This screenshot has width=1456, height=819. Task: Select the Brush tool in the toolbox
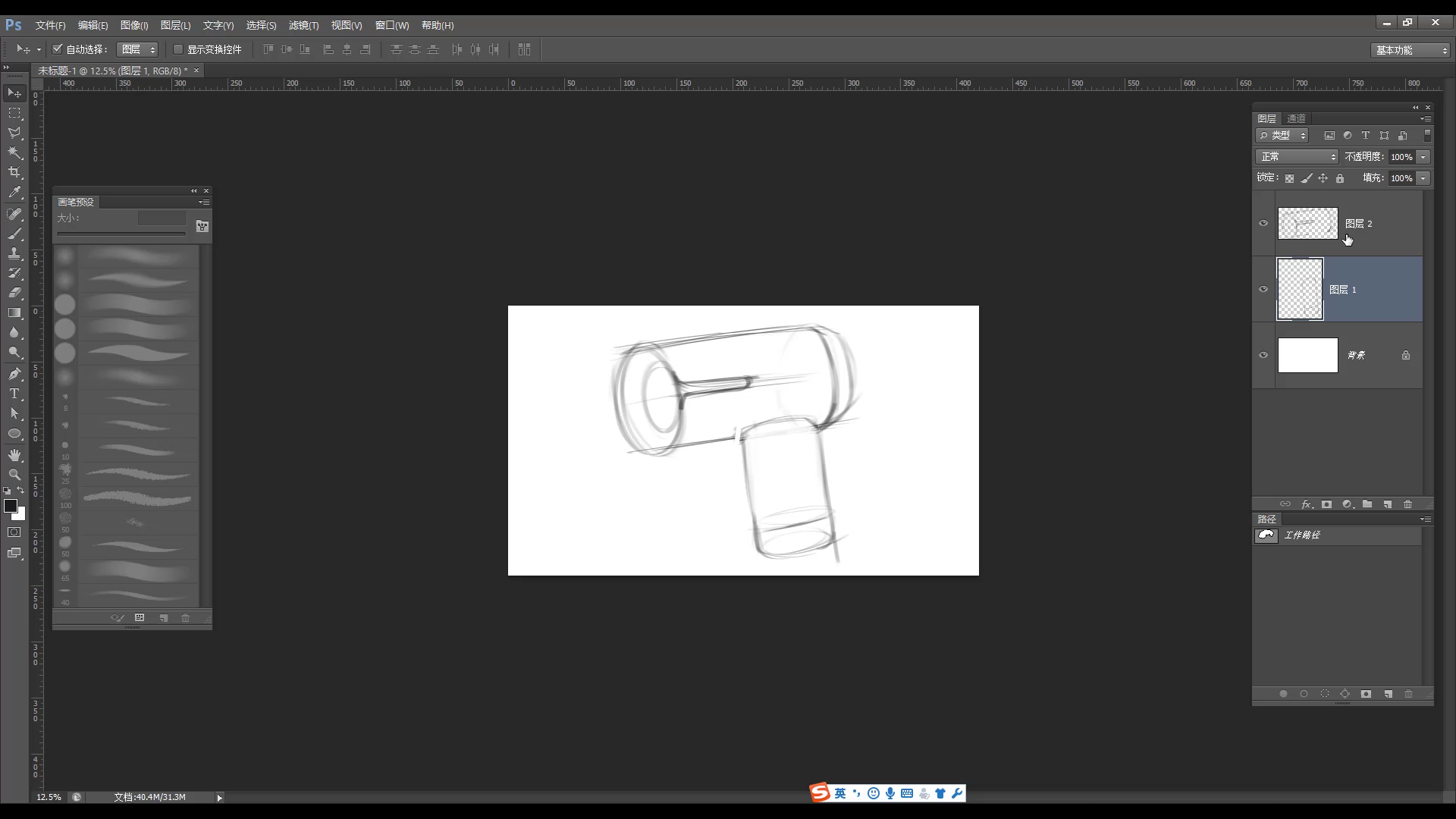pos(14,234)
